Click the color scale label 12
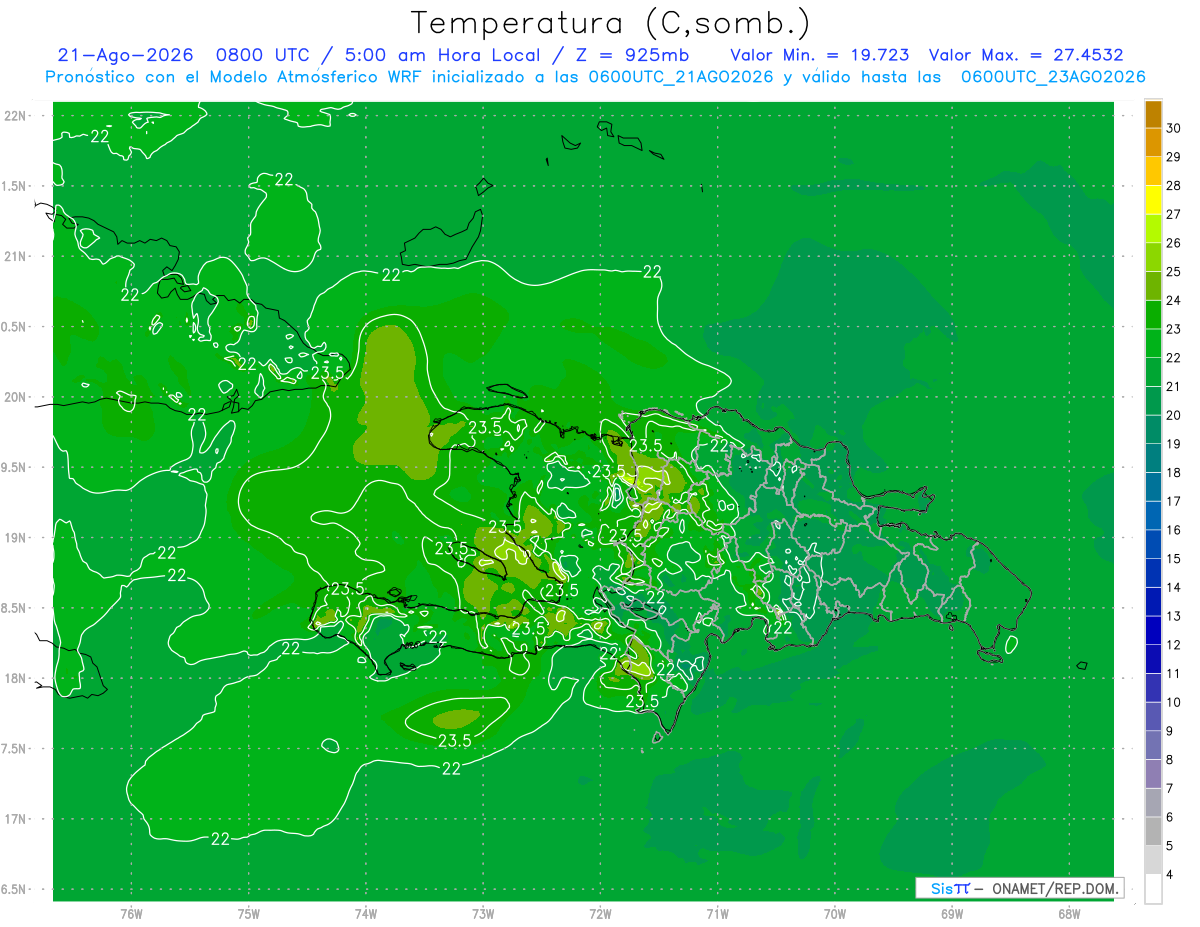This screenshot has height=927, width=1200. (x=1174, y=645)
